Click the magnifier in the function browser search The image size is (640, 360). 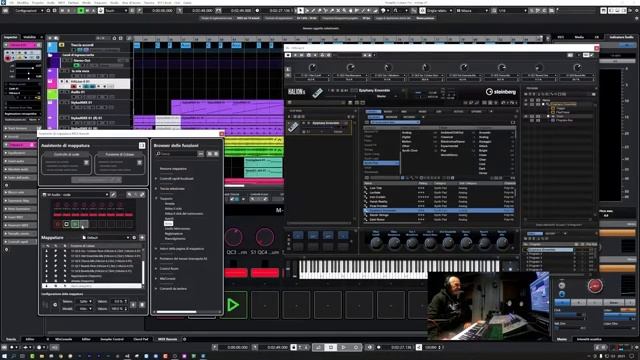click(x=158, y=154)
